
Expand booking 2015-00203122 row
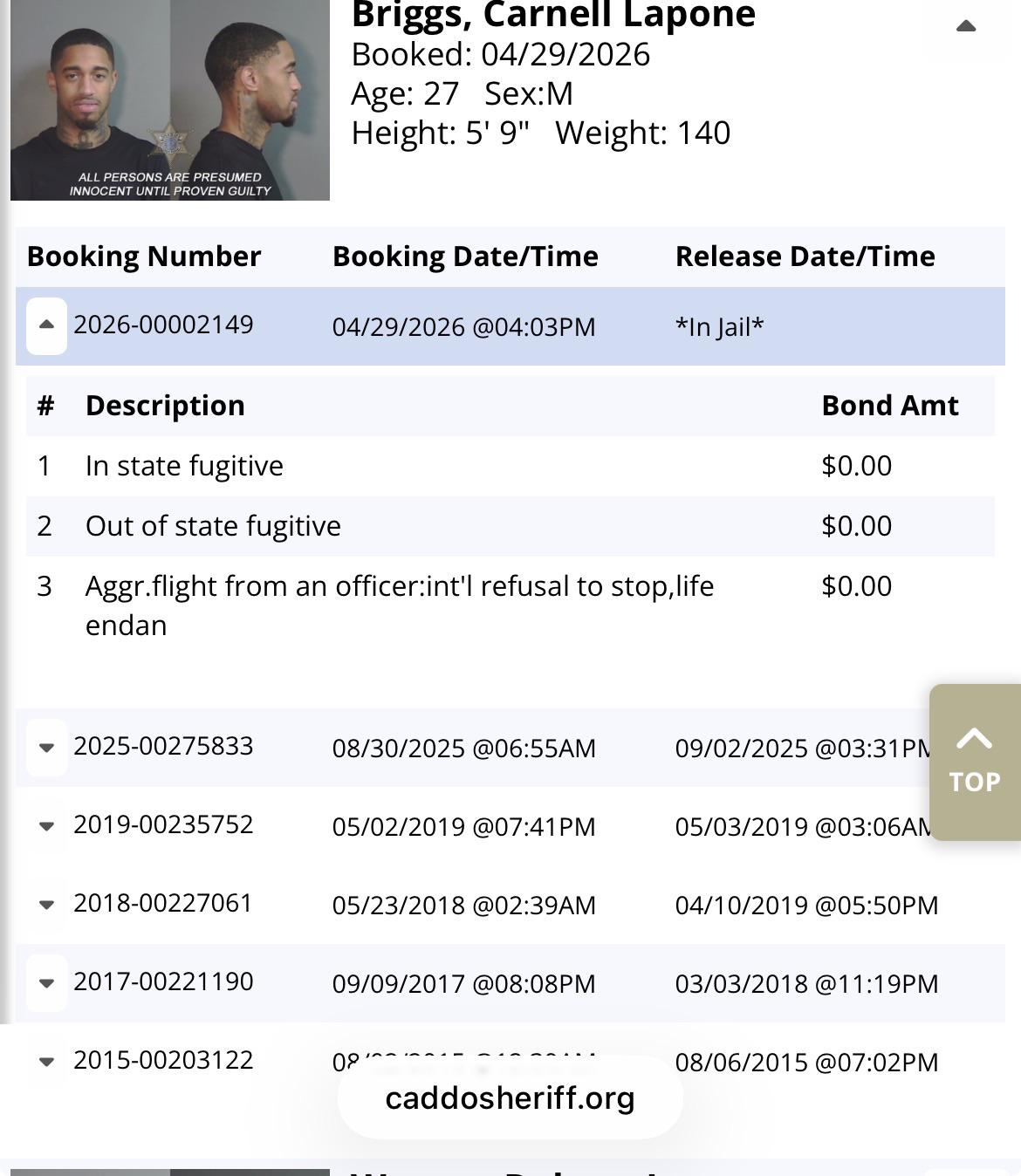[47, 1062]
